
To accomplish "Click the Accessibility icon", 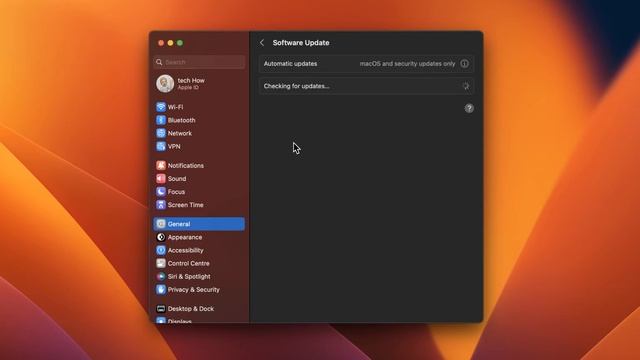I will pos(161,250).
